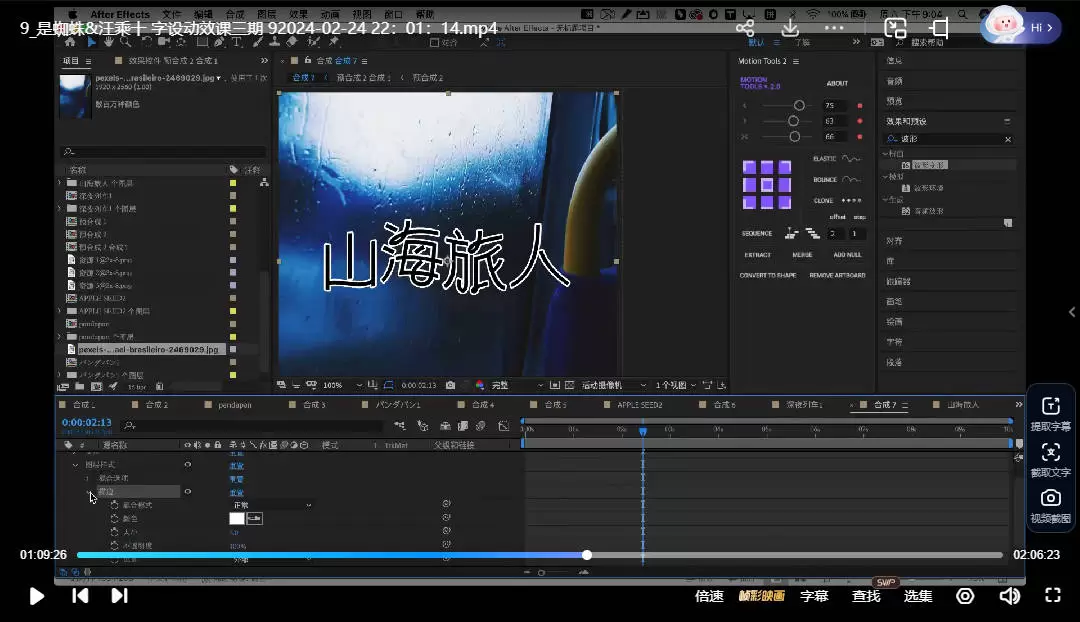Image resolution: width=1080 pixels, height=622 pixels.
Task: Enter fullscreen with the expand icon
Action: (1052, 596)
